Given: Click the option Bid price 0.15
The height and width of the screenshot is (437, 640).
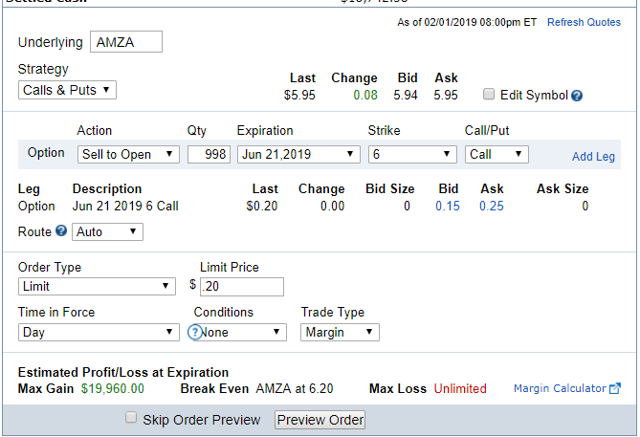Looking at the screenshot, I should pos(447,206).
